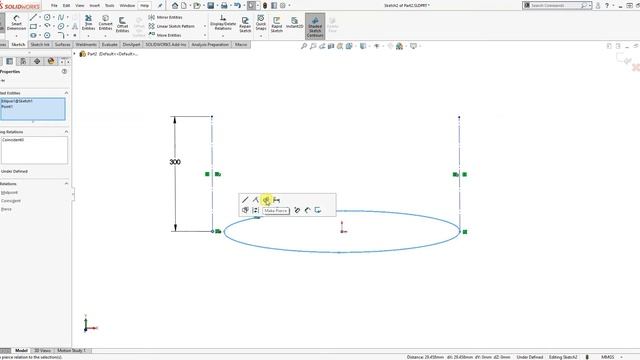The image size is (640, 360).
Task: Click the Rebuild traffic-light icon
Action: pos(265,6)
